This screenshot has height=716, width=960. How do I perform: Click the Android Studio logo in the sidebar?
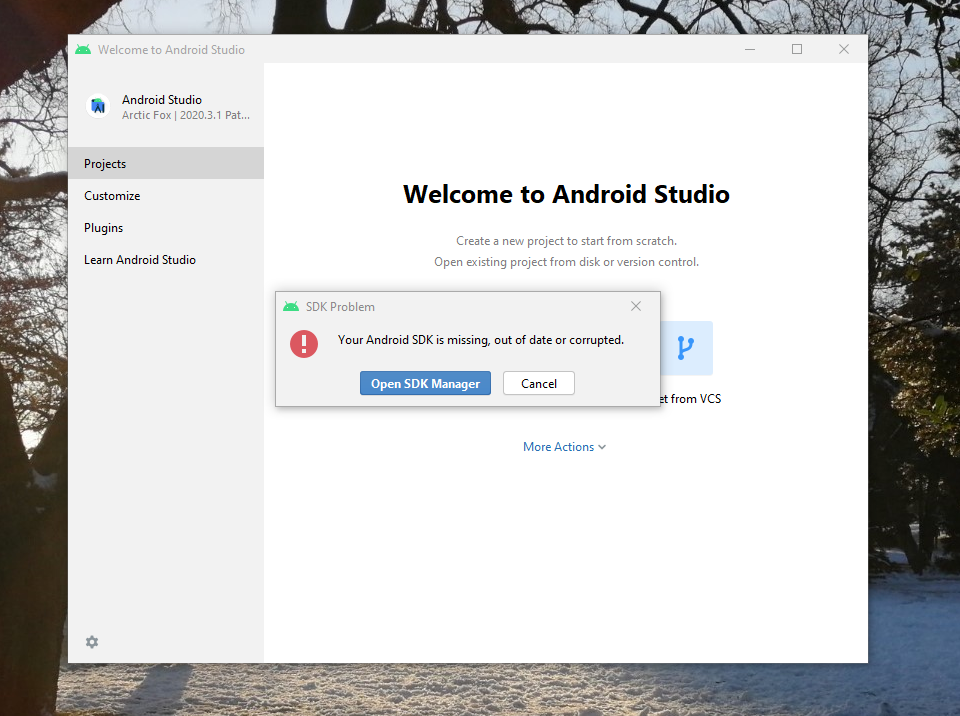[x=98, y=106]
